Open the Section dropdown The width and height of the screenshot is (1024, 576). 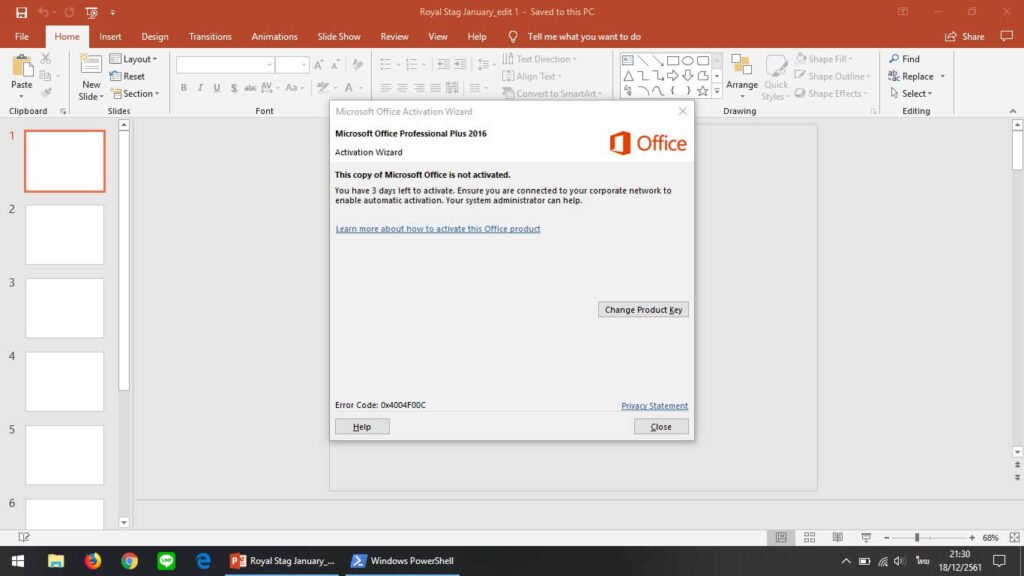click(x=135, y=93)
